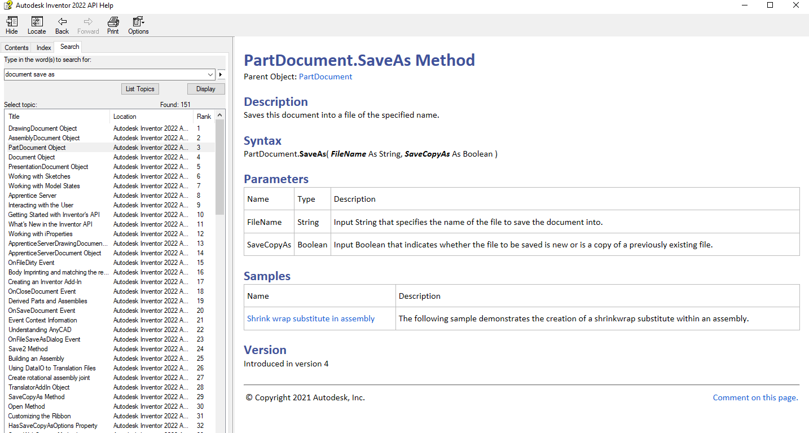809x444 pixels.
Task: Select Create rotational assembly joint topic
Action: (x=48, y=377)
